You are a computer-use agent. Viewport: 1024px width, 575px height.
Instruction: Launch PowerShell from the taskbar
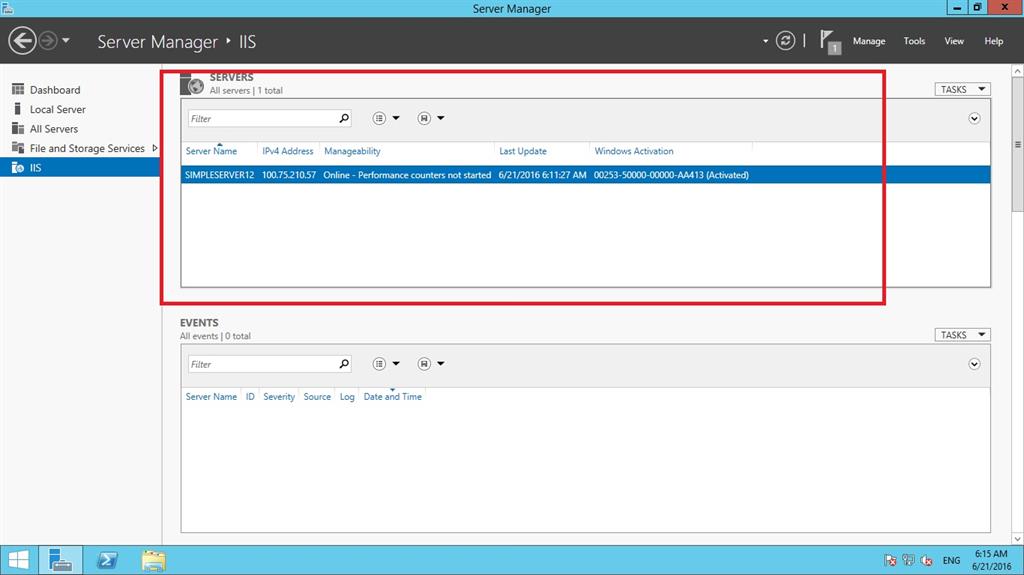[x=107, y=560]
